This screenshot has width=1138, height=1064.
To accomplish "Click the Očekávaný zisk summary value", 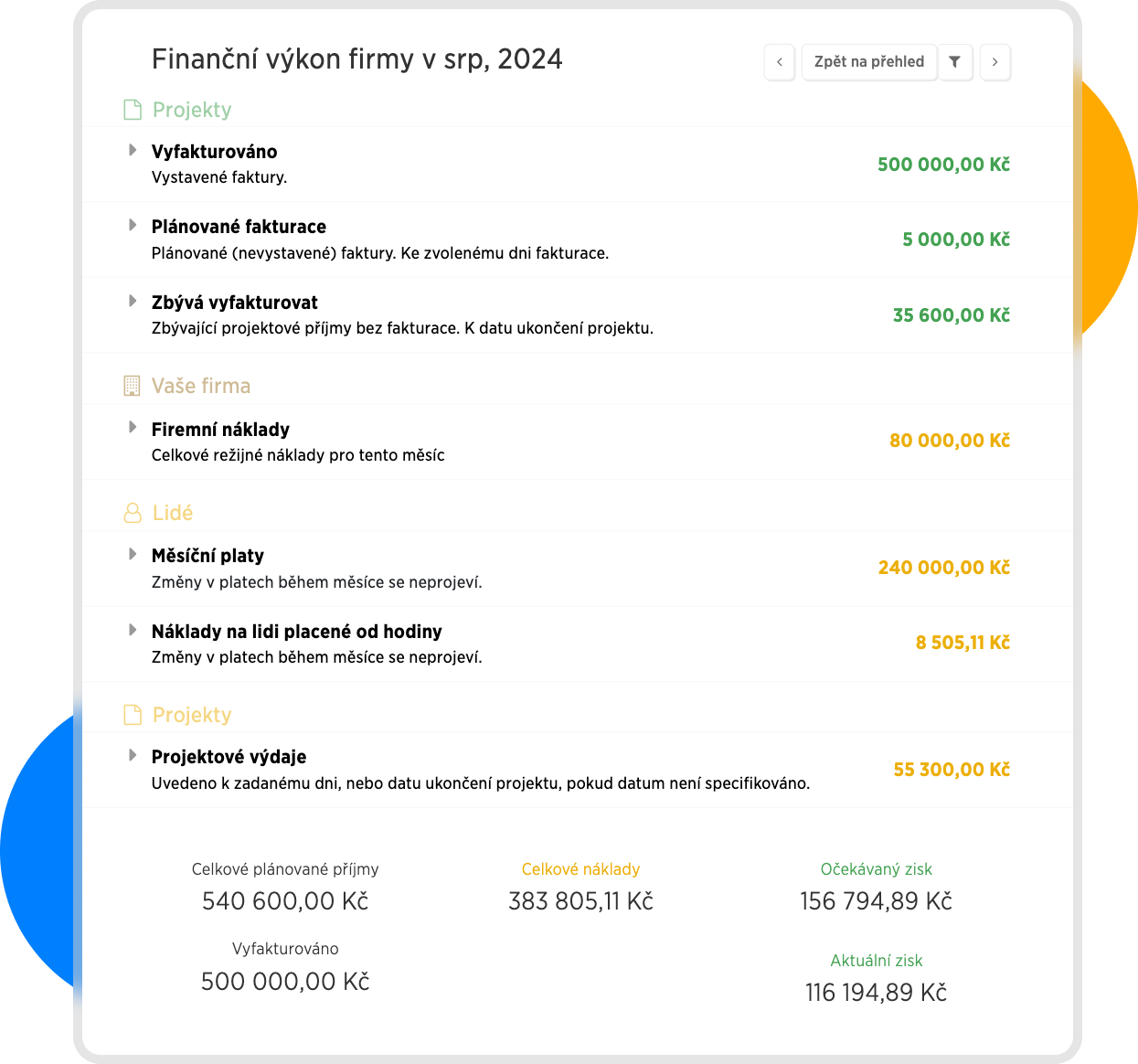I will tap(876, 901).
